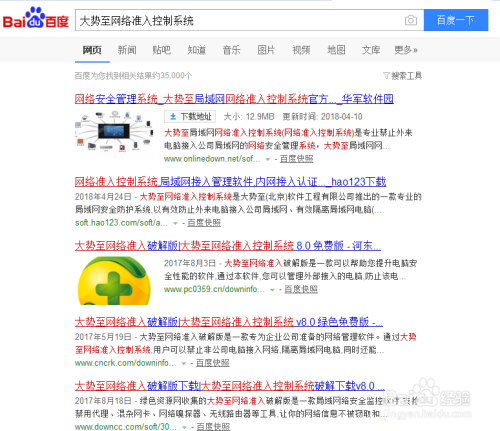The height and width of the screenshot is (431, 500).
Task: Open the 8.0 免费版 河东 result title
Action: (x=228, y=246)
